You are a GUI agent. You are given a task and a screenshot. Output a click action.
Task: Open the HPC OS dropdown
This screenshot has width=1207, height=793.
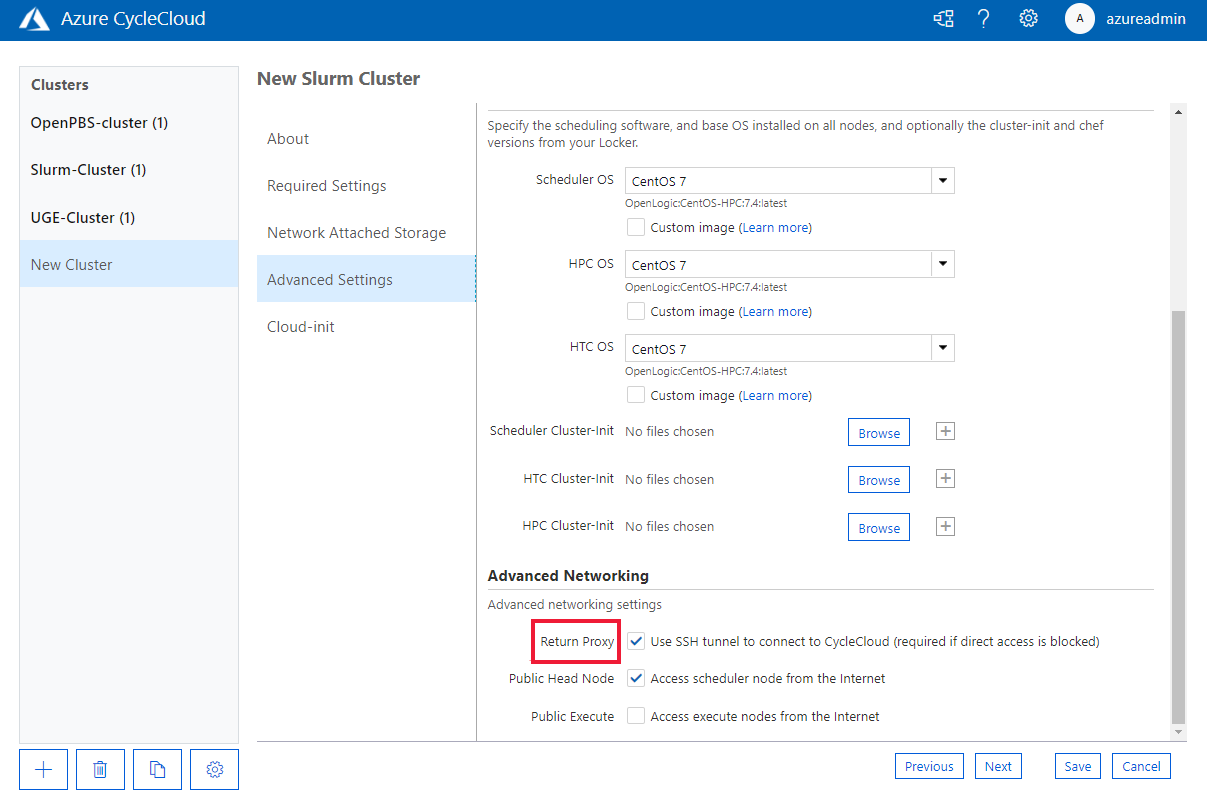pyautogui.click(x=941, y=264)
